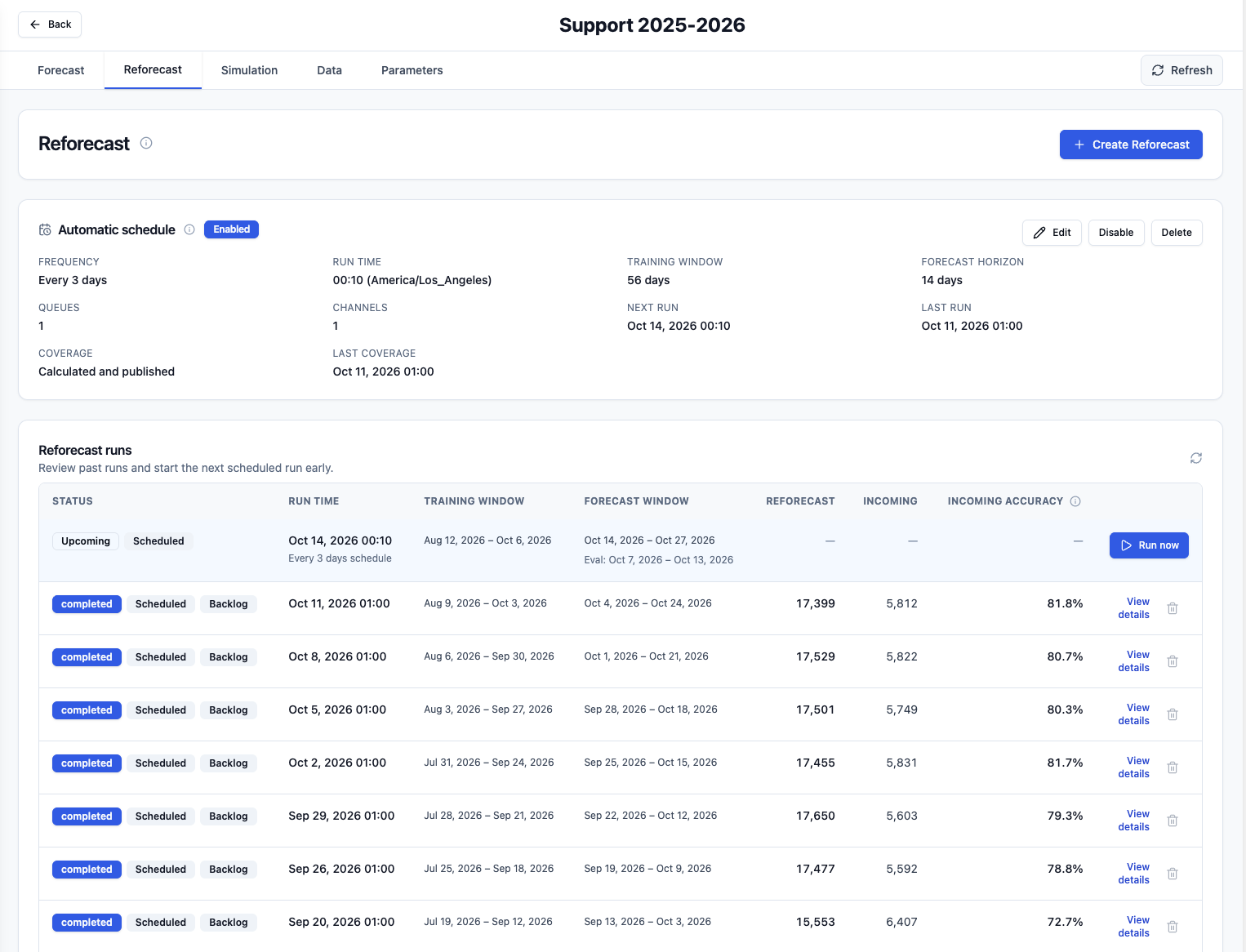1246x952 pixels.
Task: Refresh the Reforecast runs list icon
Action: tap(1196, 458)
